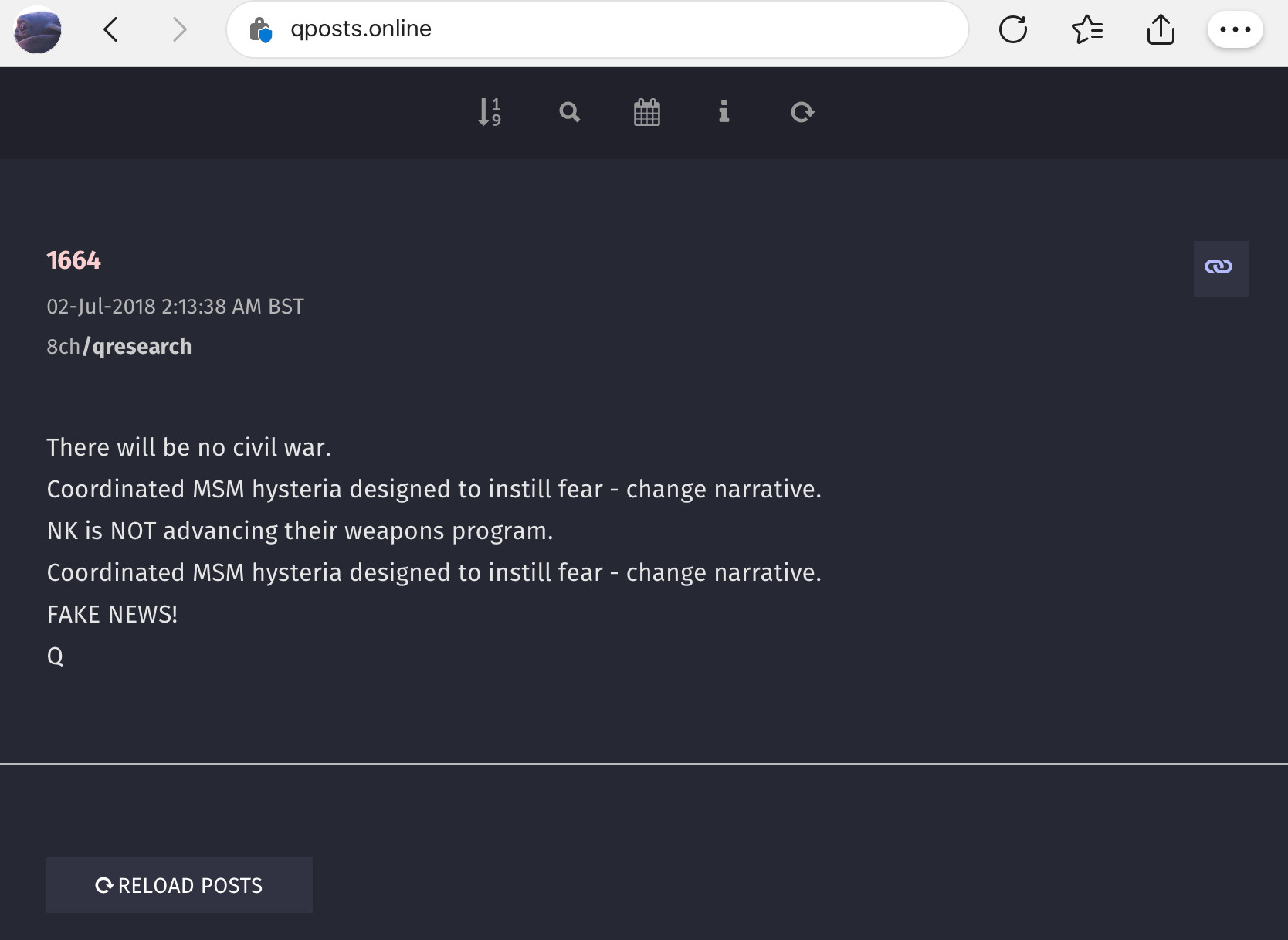Click the 02-Jul-2018 post timestamp
This screenshot has height=940, width=1288.
point(175,307)
